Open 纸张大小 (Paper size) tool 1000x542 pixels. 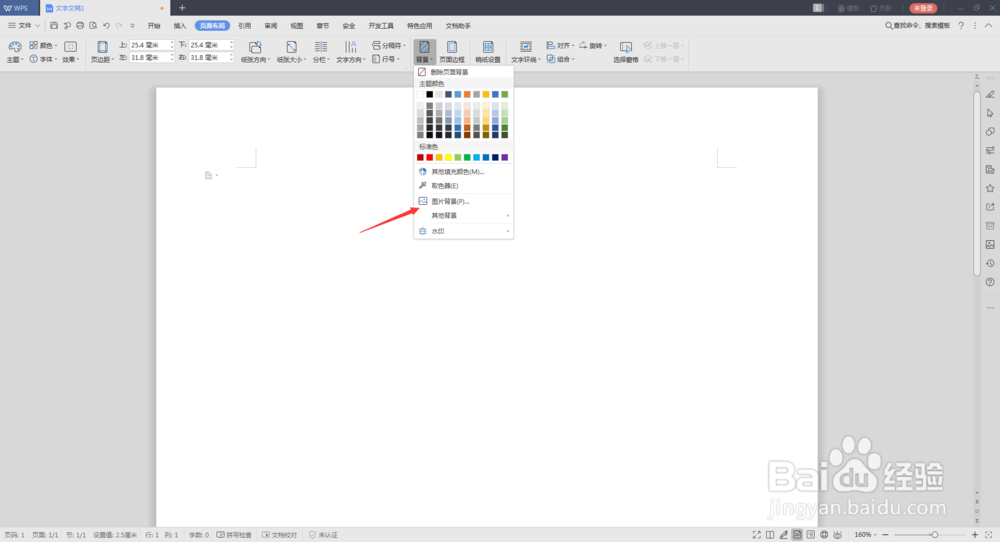(291, 52)
